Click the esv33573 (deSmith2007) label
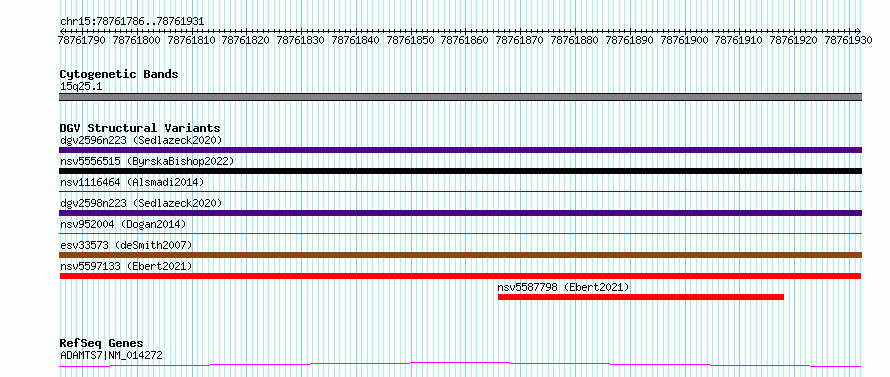 [125, 245]
